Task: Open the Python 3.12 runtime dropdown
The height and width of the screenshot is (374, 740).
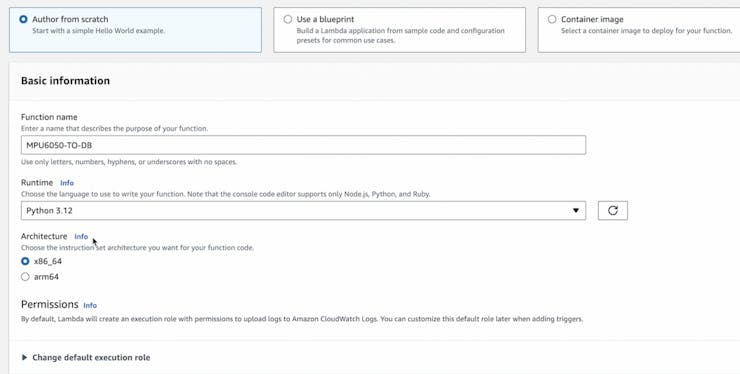Action: tap(303, 211)
